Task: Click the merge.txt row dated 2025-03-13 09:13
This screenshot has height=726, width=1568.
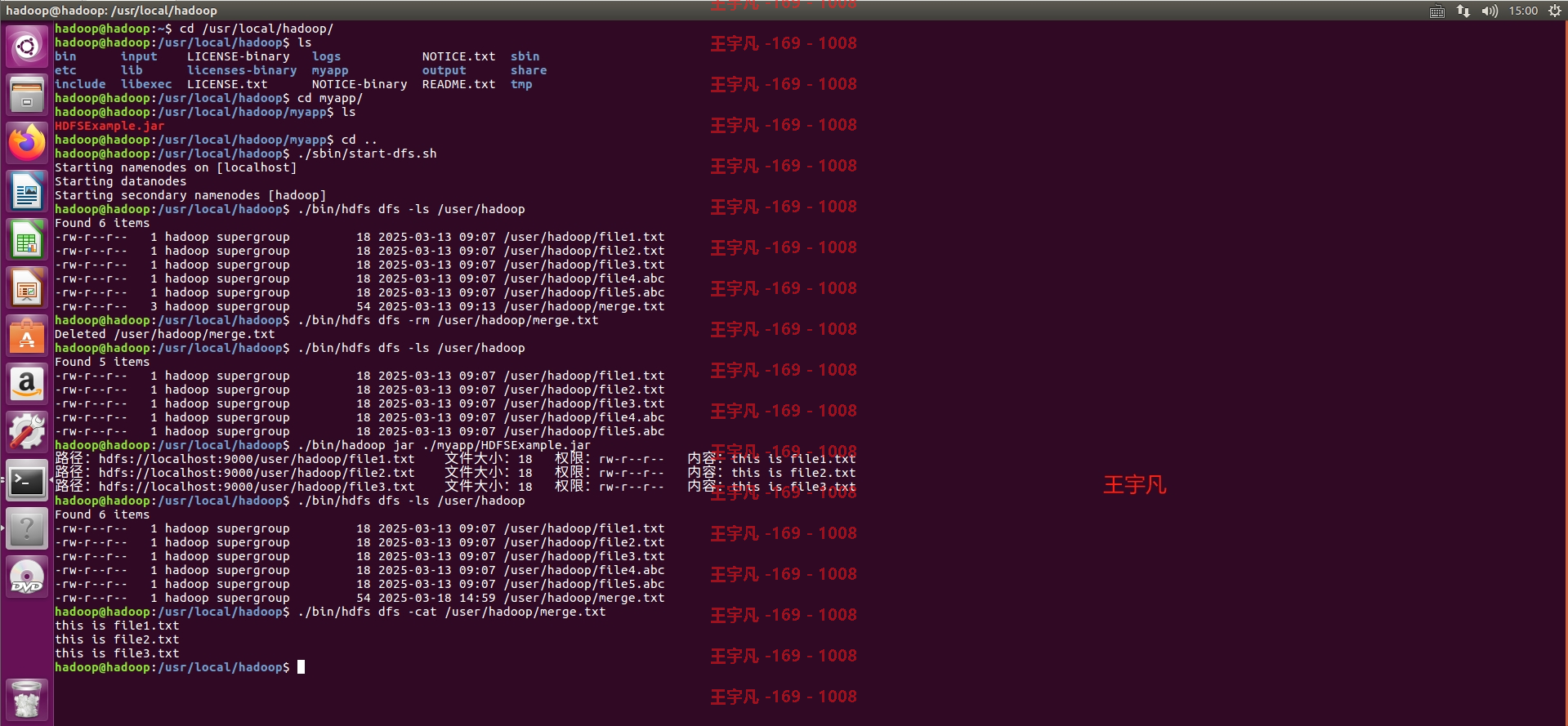Action: tap(360, 306)
